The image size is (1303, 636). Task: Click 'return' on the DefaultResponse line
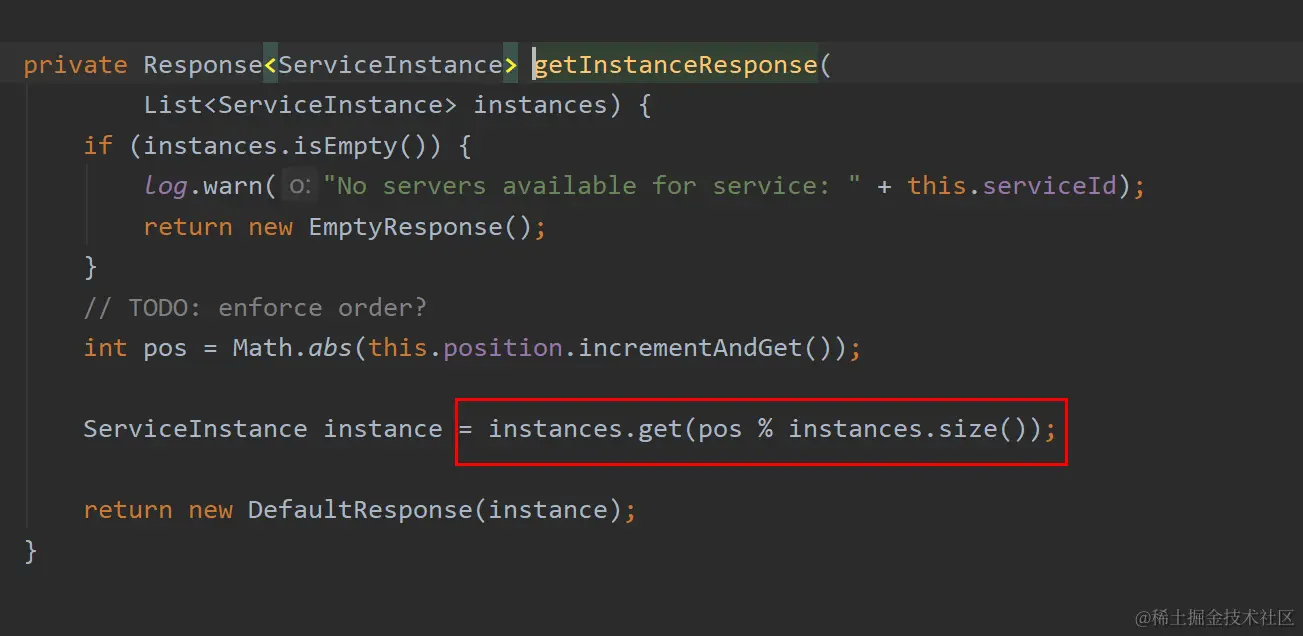[x=128, y=510]
